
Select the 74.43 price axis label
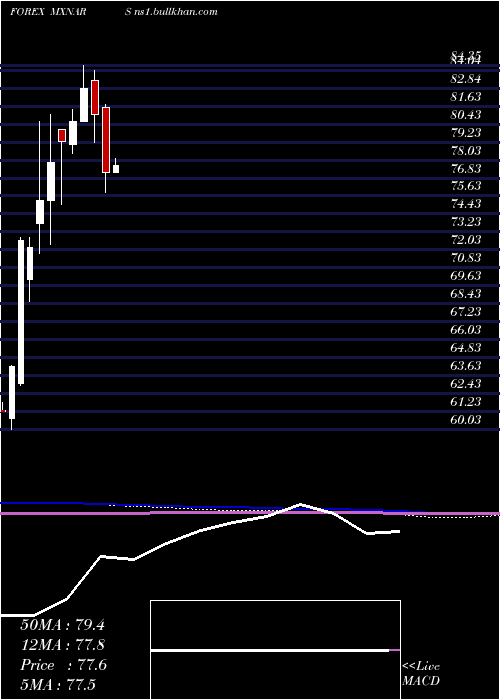(466, 204)
